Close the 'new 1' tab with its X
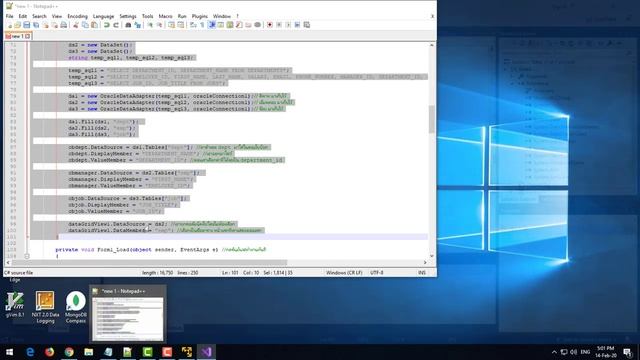Viewport: 640px width, 360px height. click(27, 36)
